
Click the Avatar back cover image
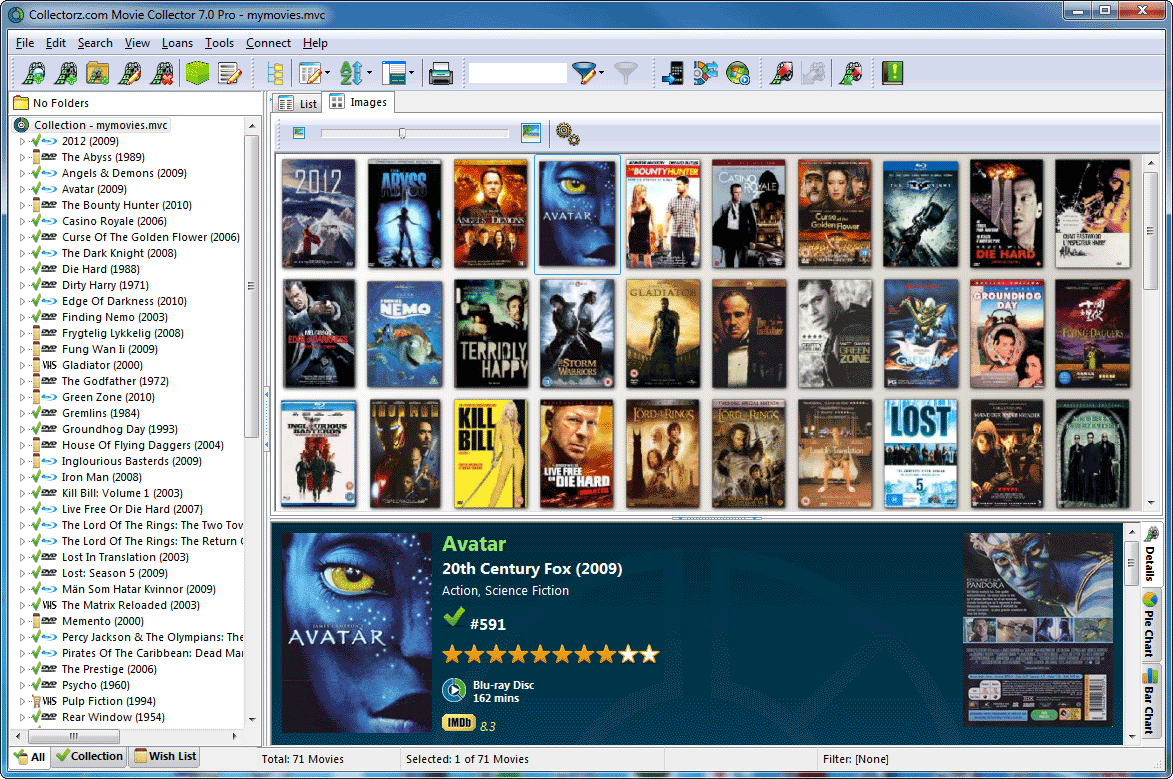(1038, 629)
